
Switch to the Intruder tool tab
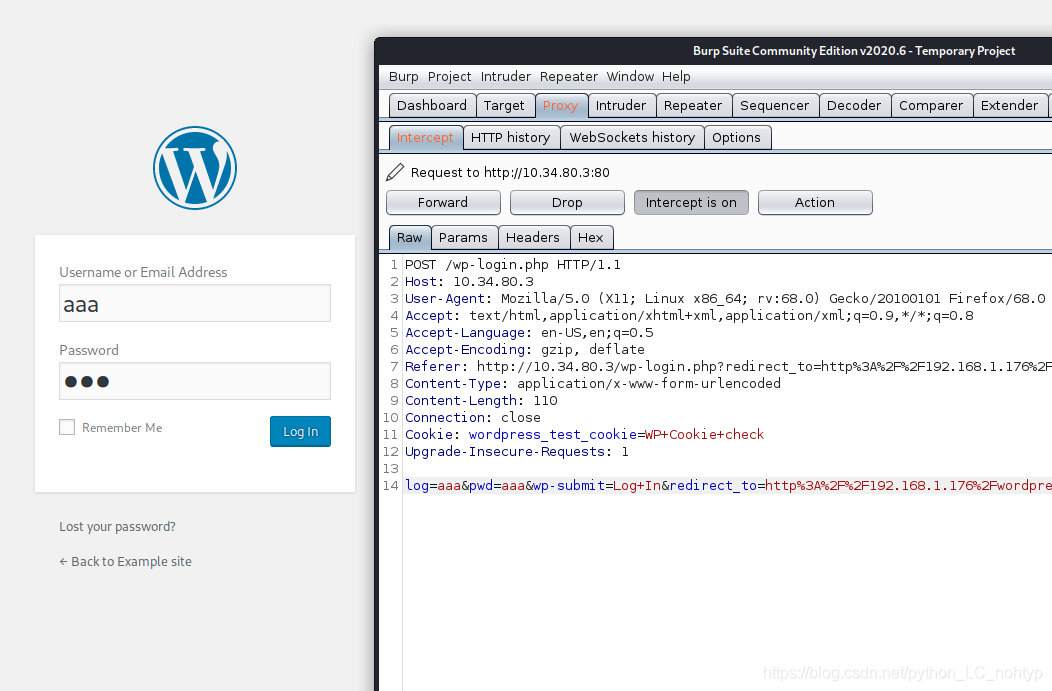pos(621,105)
